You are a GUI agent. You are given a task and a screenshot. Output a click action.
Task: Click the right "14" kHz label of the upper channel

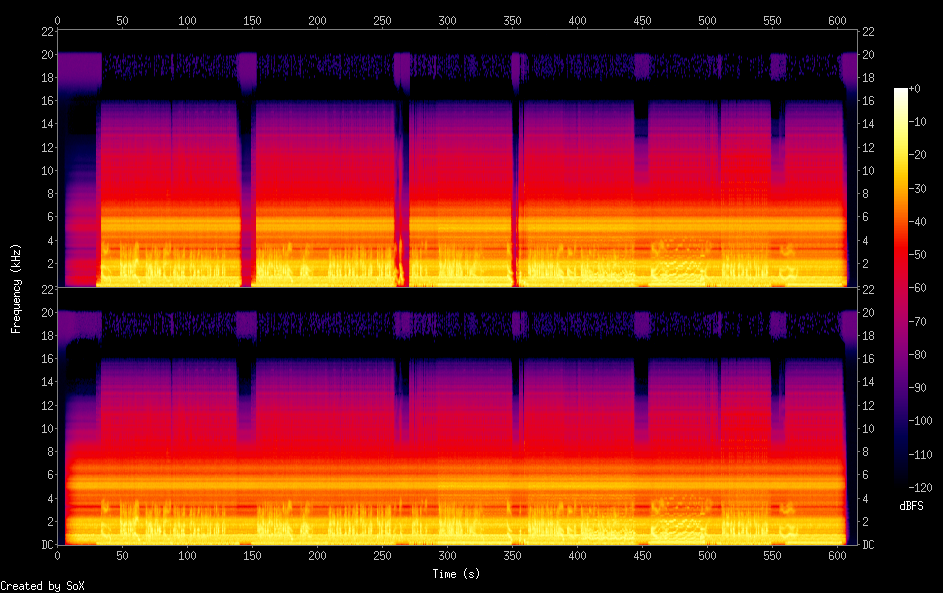pos(868,124)
